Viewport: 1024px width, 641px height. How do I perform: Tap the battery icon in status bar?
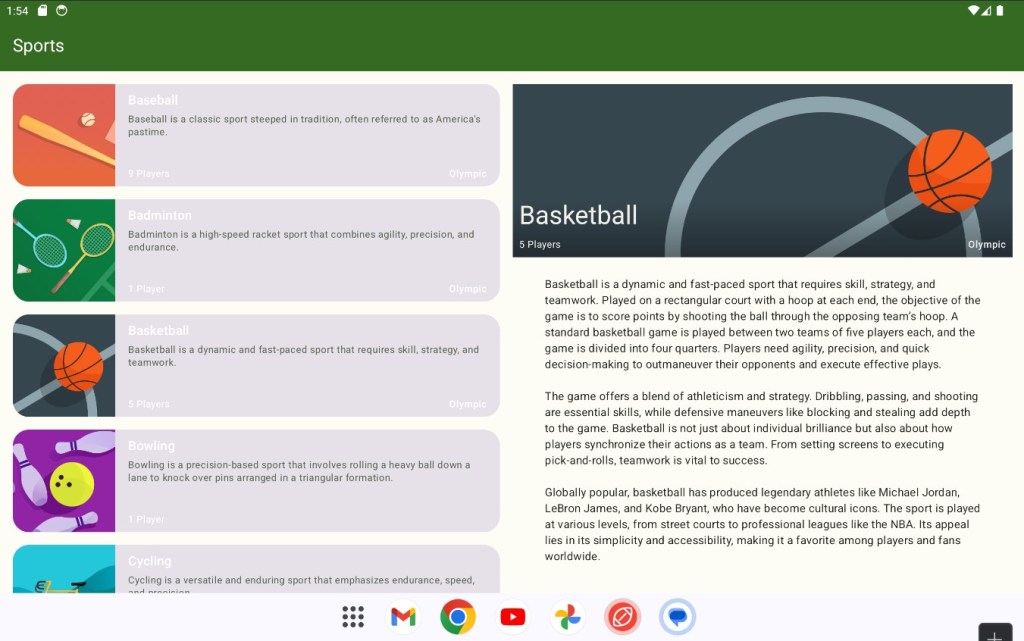[x=1003, y=10]
